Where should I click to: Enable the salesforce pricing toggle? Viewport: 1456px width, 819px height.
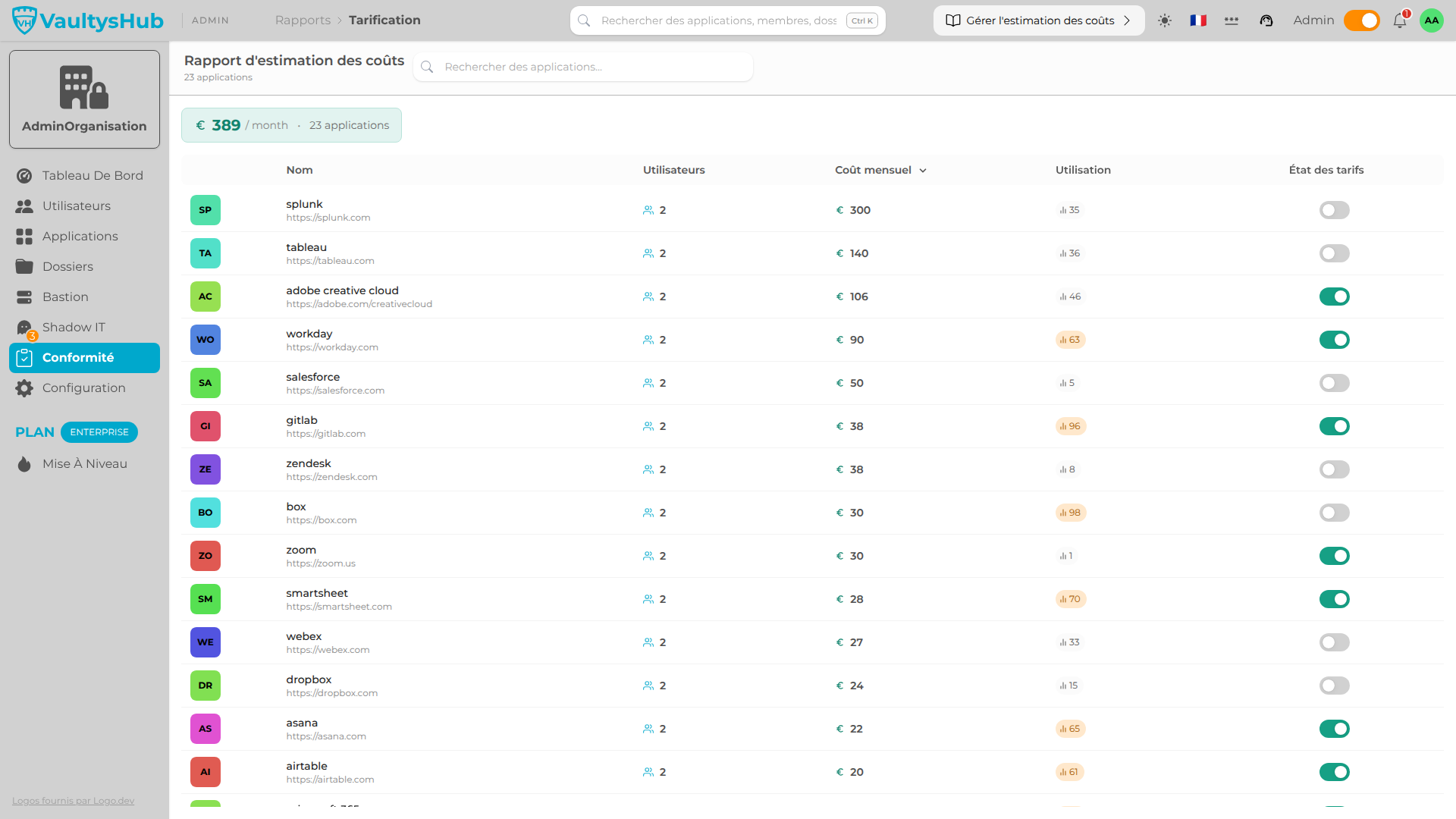tap(1334, 383)
